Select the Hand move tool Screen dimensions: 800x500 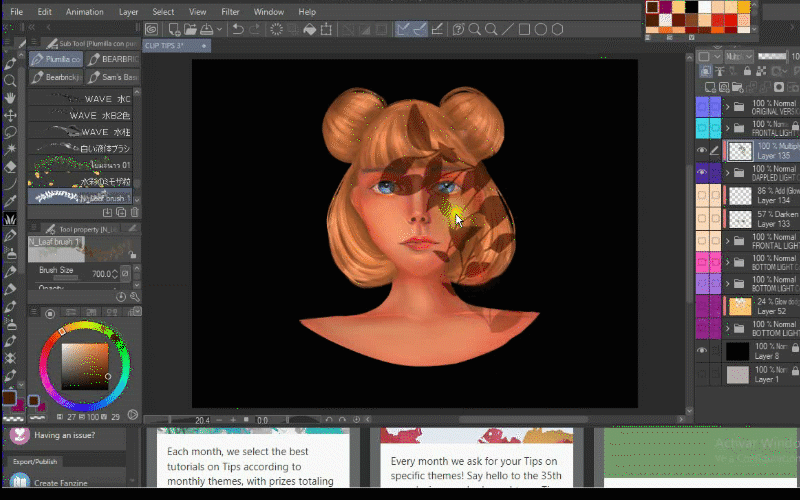pyautogui.click(x=10, y=97)
